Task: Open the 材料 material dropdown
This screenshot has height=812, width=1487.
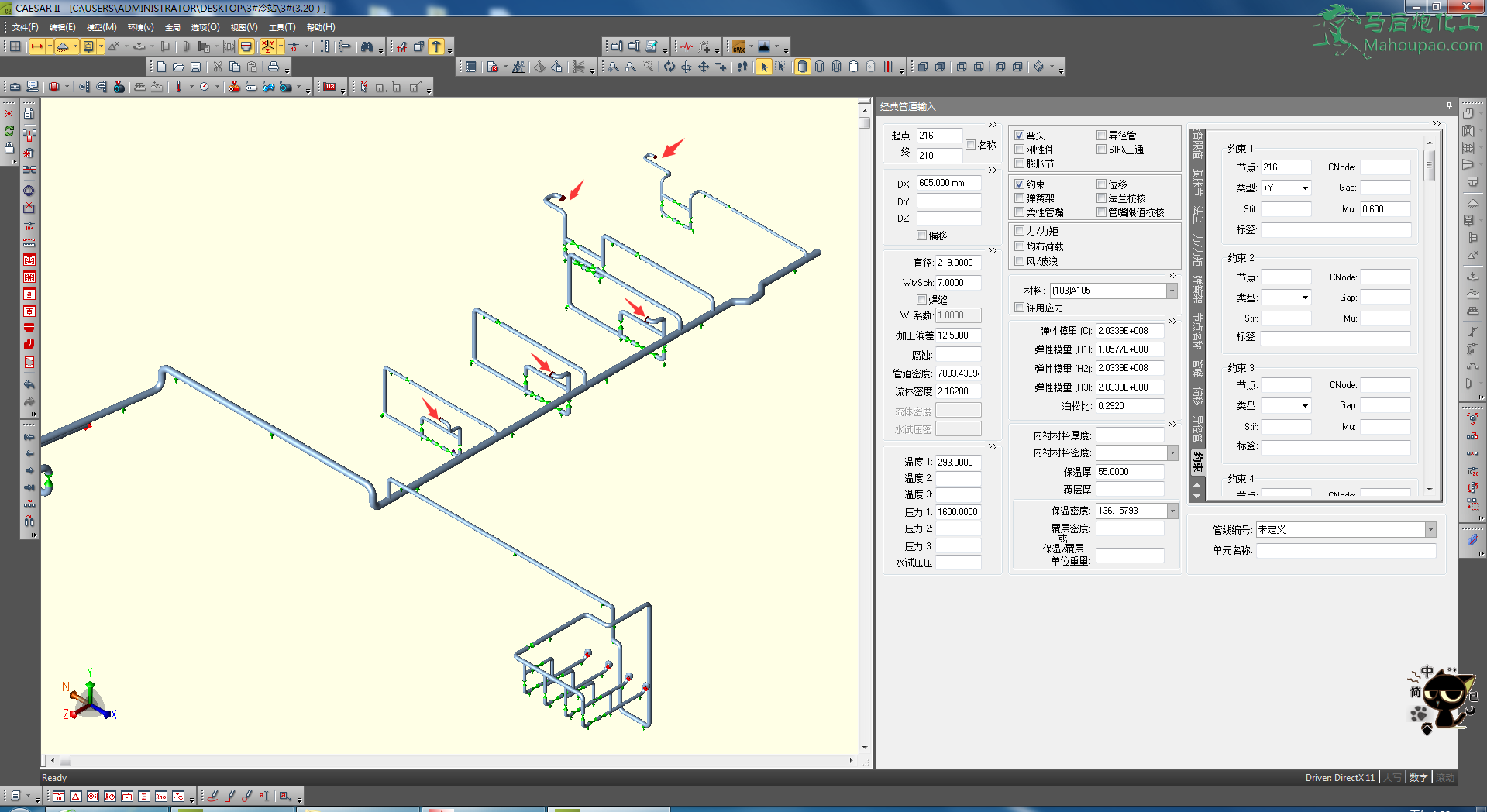Action: point(1172,291)
